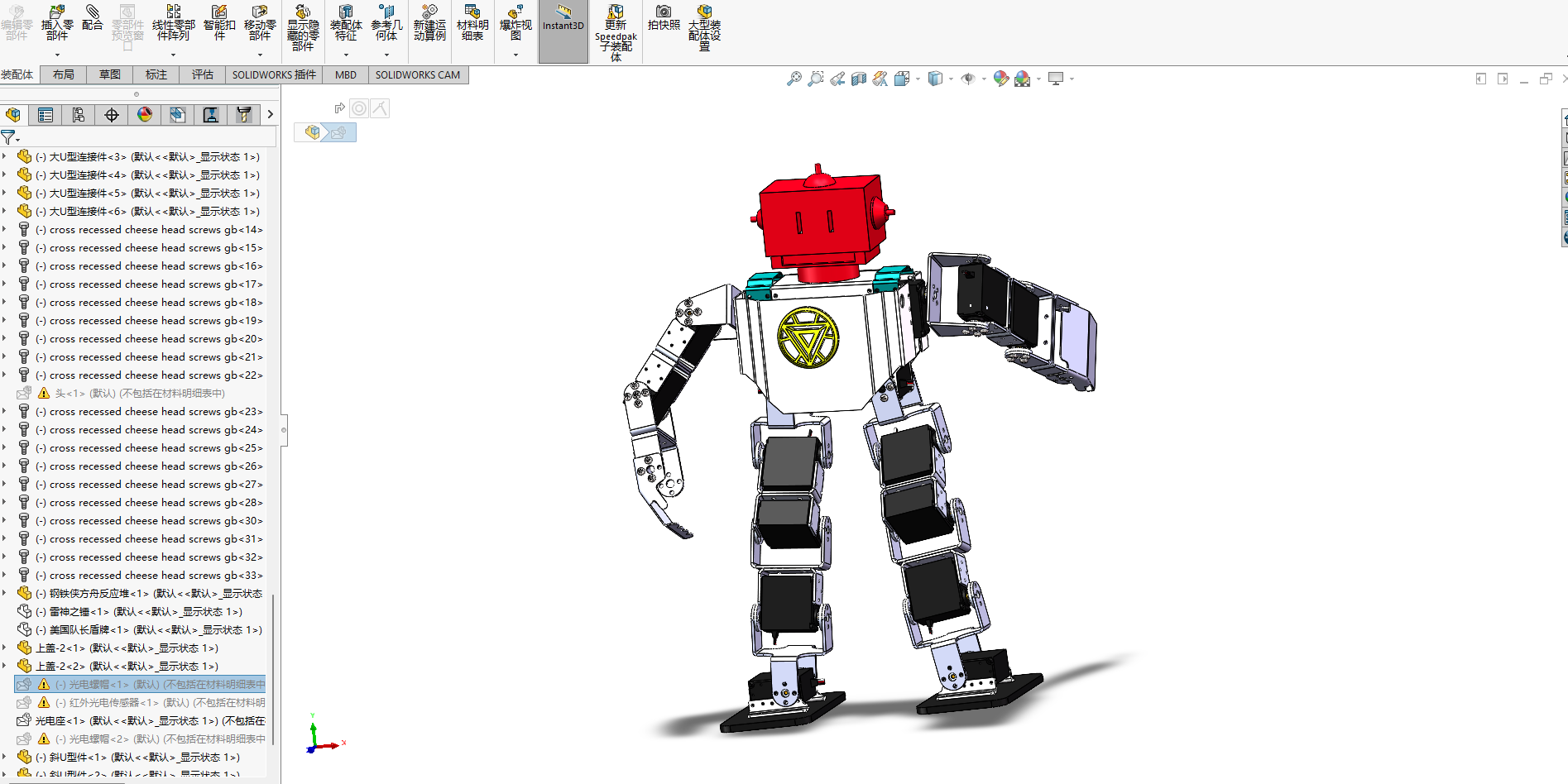Open the CAM feature tree tab icon
Image resolution: width=1568 pixels, height=784 pixels.
pos(178,115)
